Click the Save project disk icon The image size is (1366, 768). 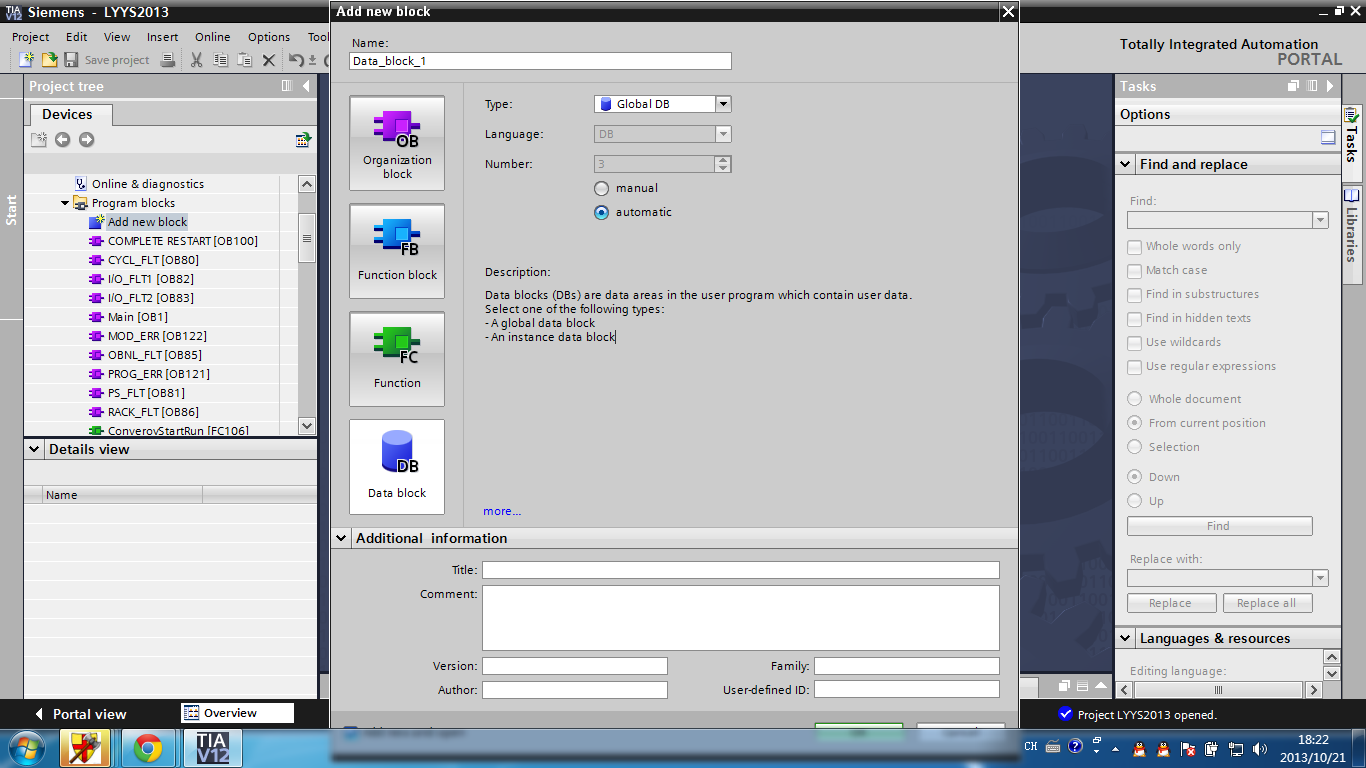click(x=71, y=60)
